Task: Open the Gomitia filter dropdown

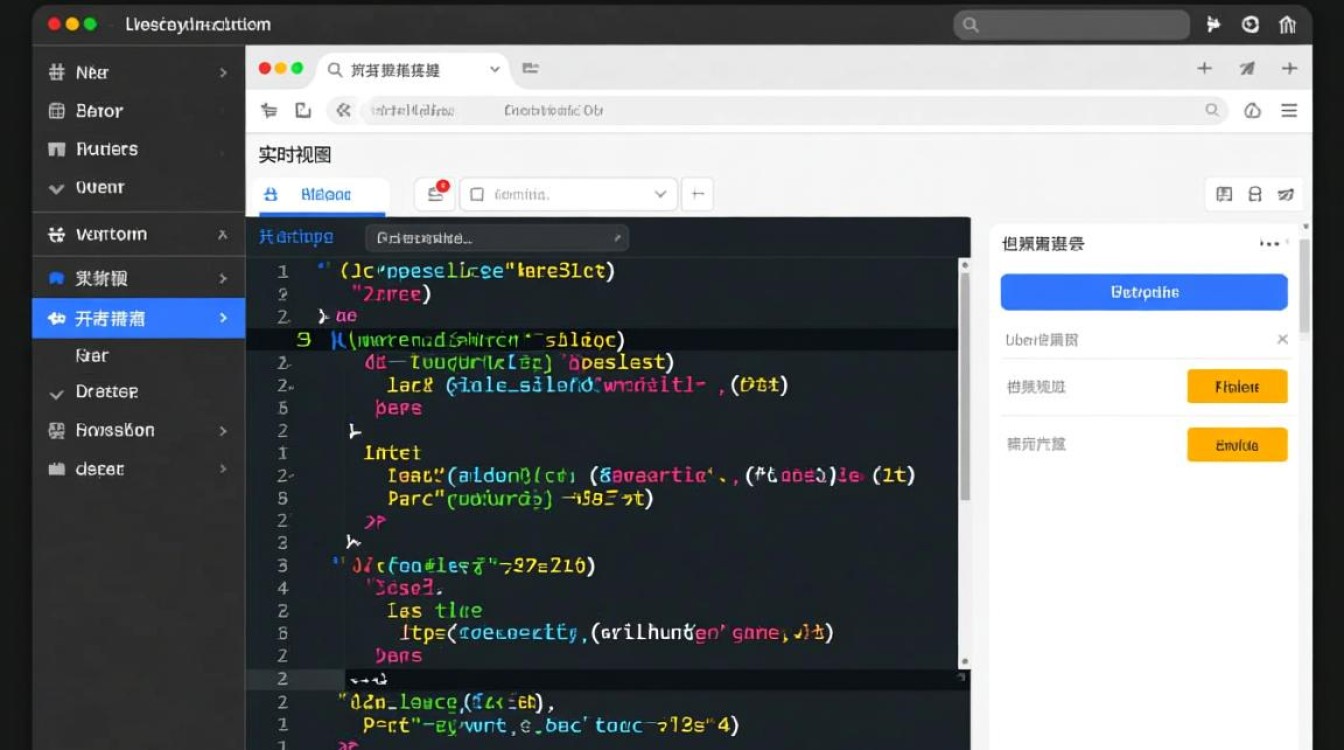Action: click(x=567, y=194)
